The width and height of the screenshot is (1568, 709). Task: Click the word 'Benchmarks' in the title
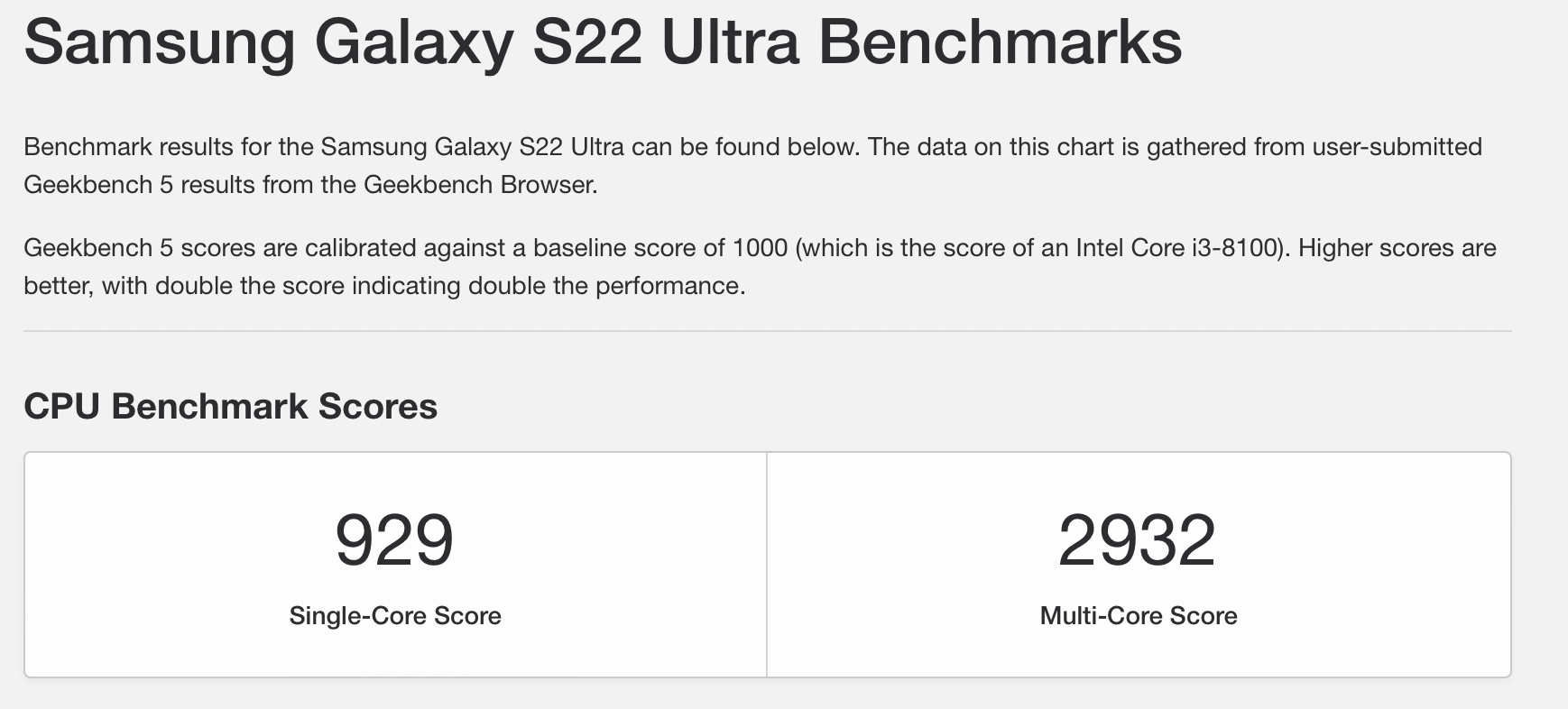coord(1001,42)
